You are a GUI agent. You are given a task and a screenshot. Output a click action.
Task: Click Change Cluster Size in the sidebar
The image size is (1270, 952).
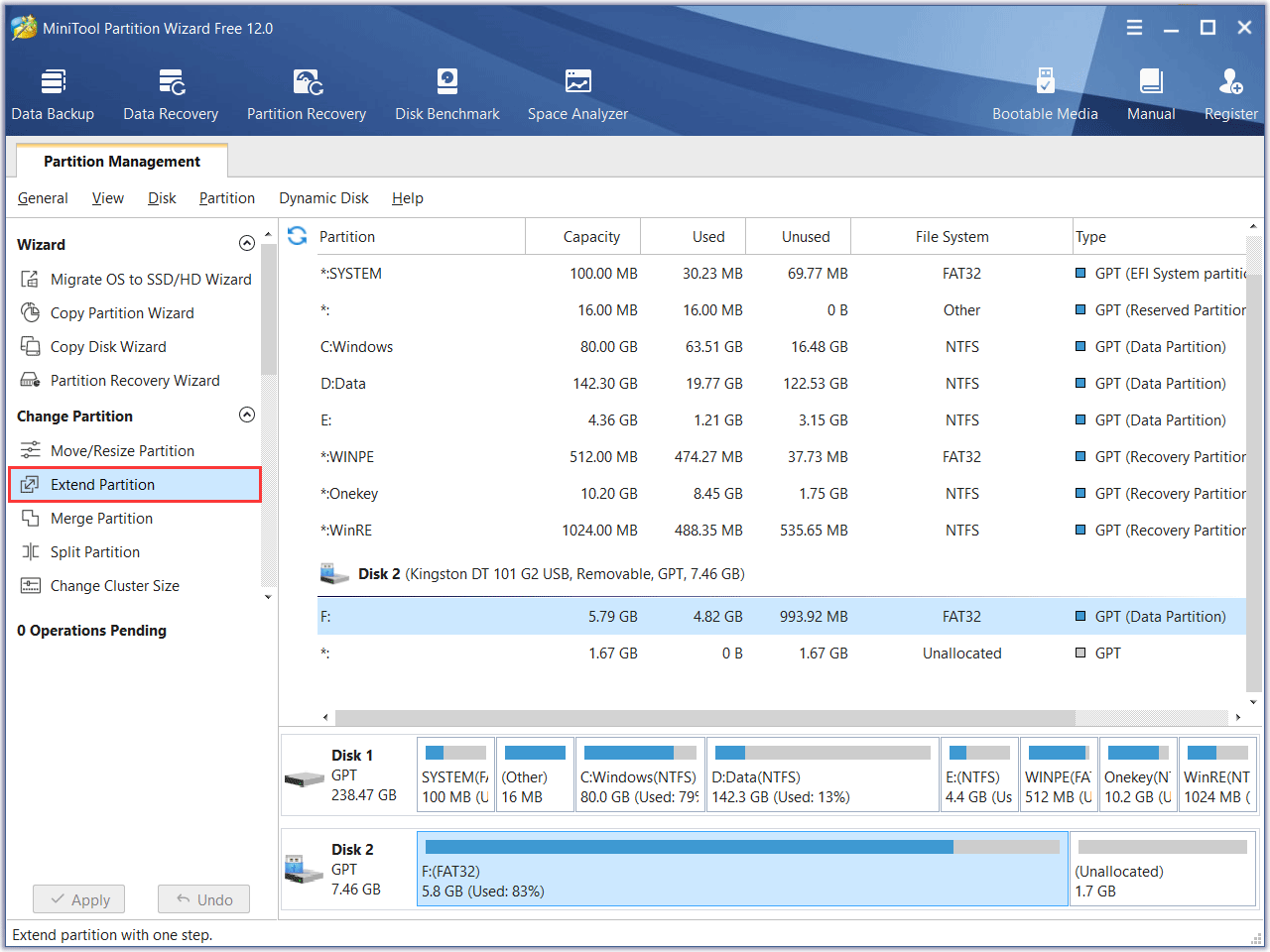tap(100, 586)
